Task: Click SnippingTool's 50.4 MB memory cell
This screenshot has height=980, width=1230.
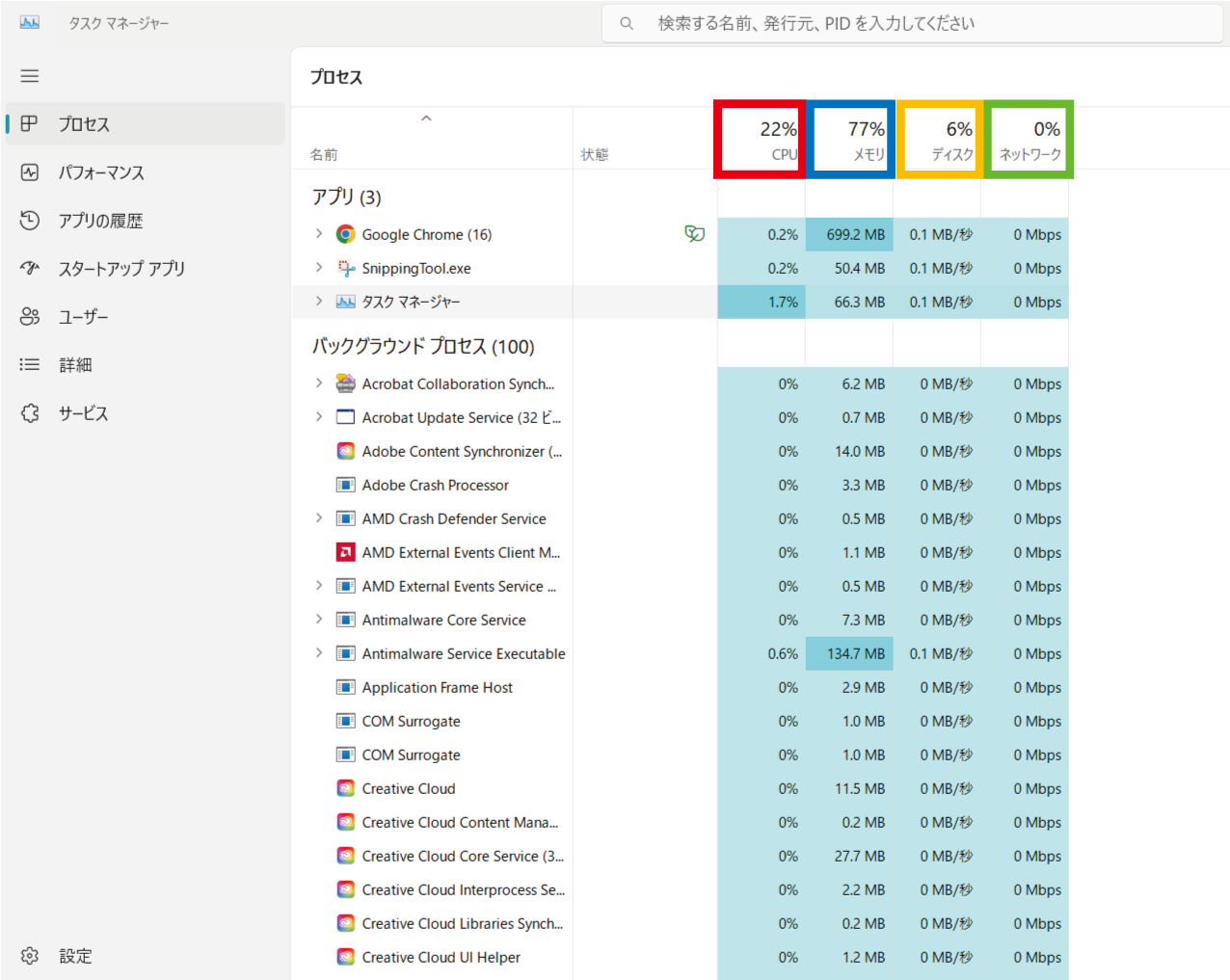Action: tap(849, 268)
